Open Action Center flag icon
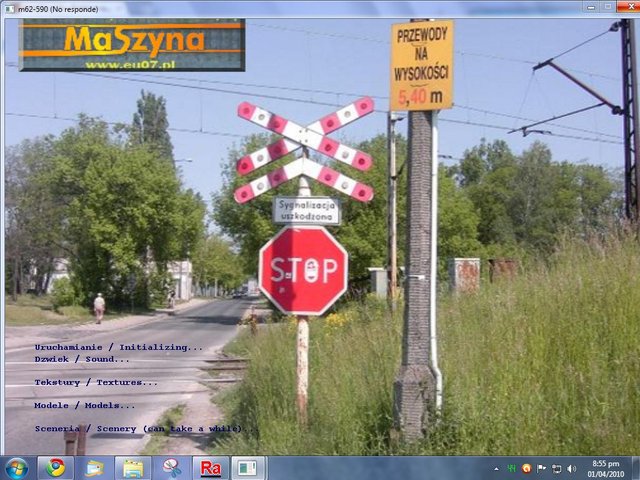Viewport: 640px width, 480px height. (x=541, y=468)
